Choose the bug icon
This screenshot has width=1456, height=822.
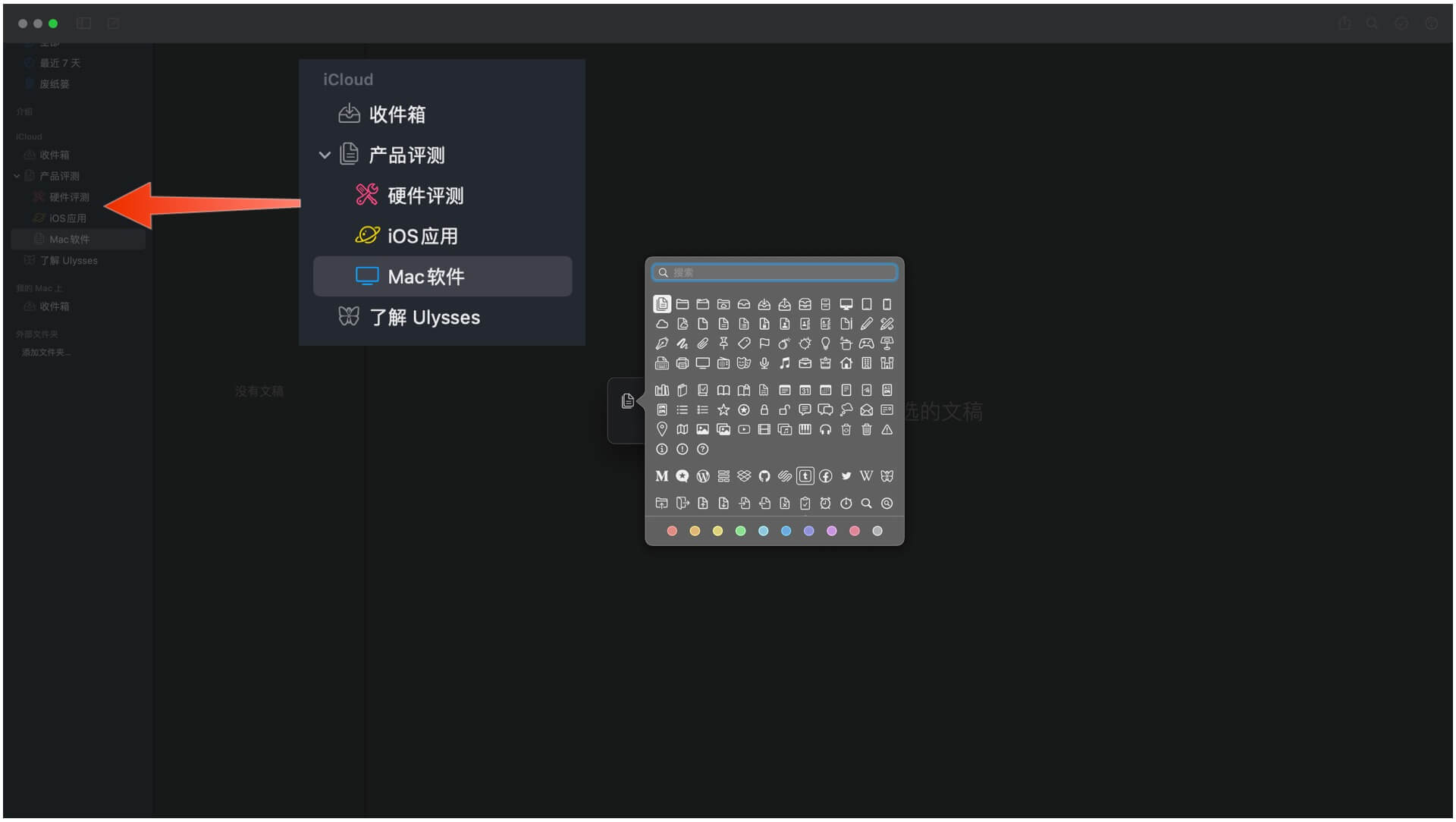click(805, 344)
